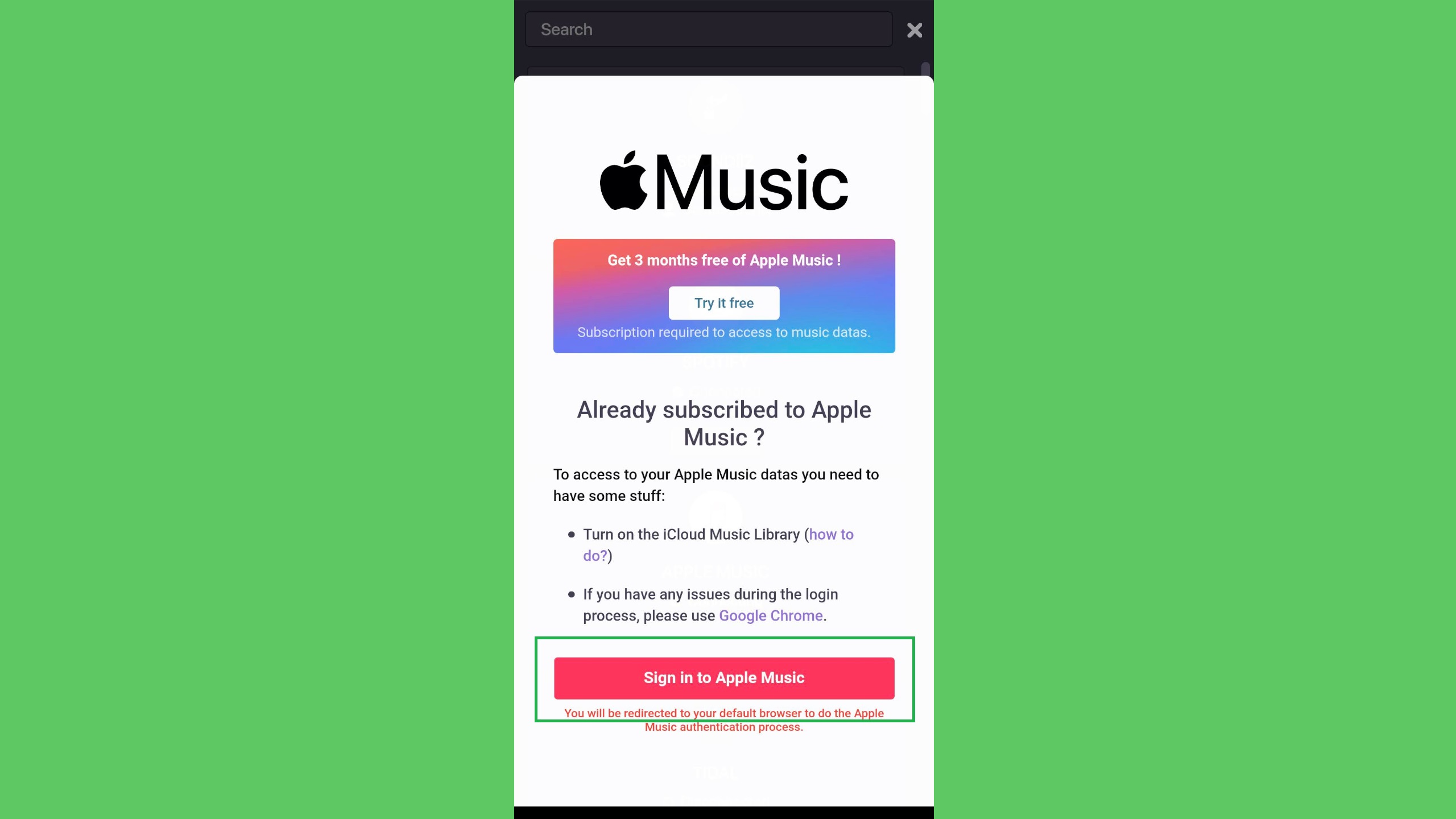Click the gradient promotional banner icon
Viewport: 1456px width, 819px height.
tap(724, 296)
